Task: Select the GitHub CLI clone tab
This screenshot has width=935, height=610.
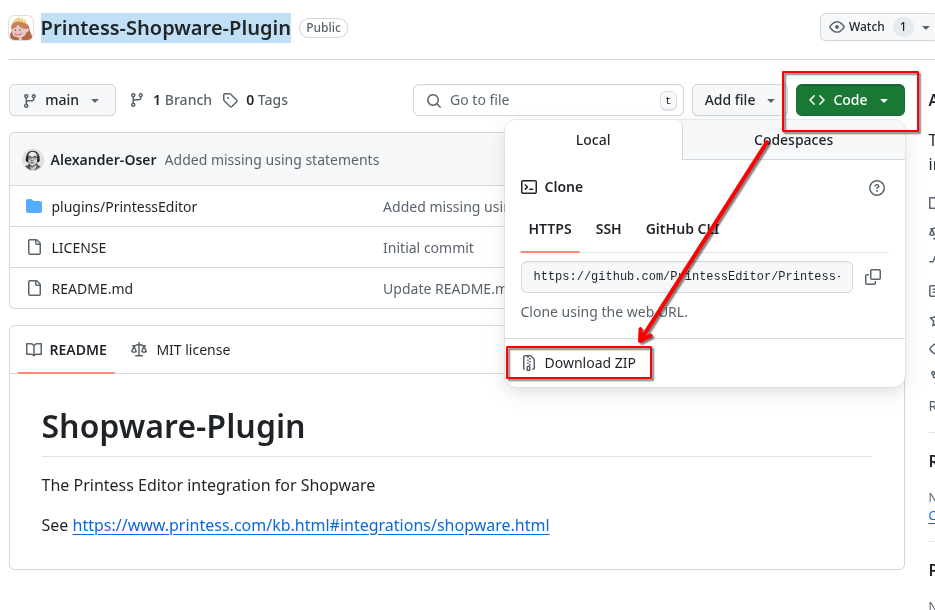Action: click(682, 230)
